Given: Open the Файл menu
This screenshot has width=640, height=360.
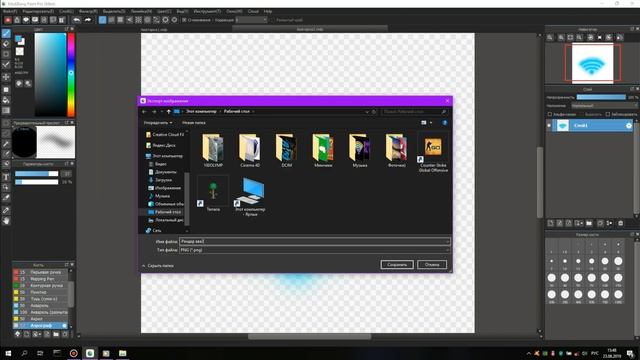Looking at the screenshot, I should [10, 11].
